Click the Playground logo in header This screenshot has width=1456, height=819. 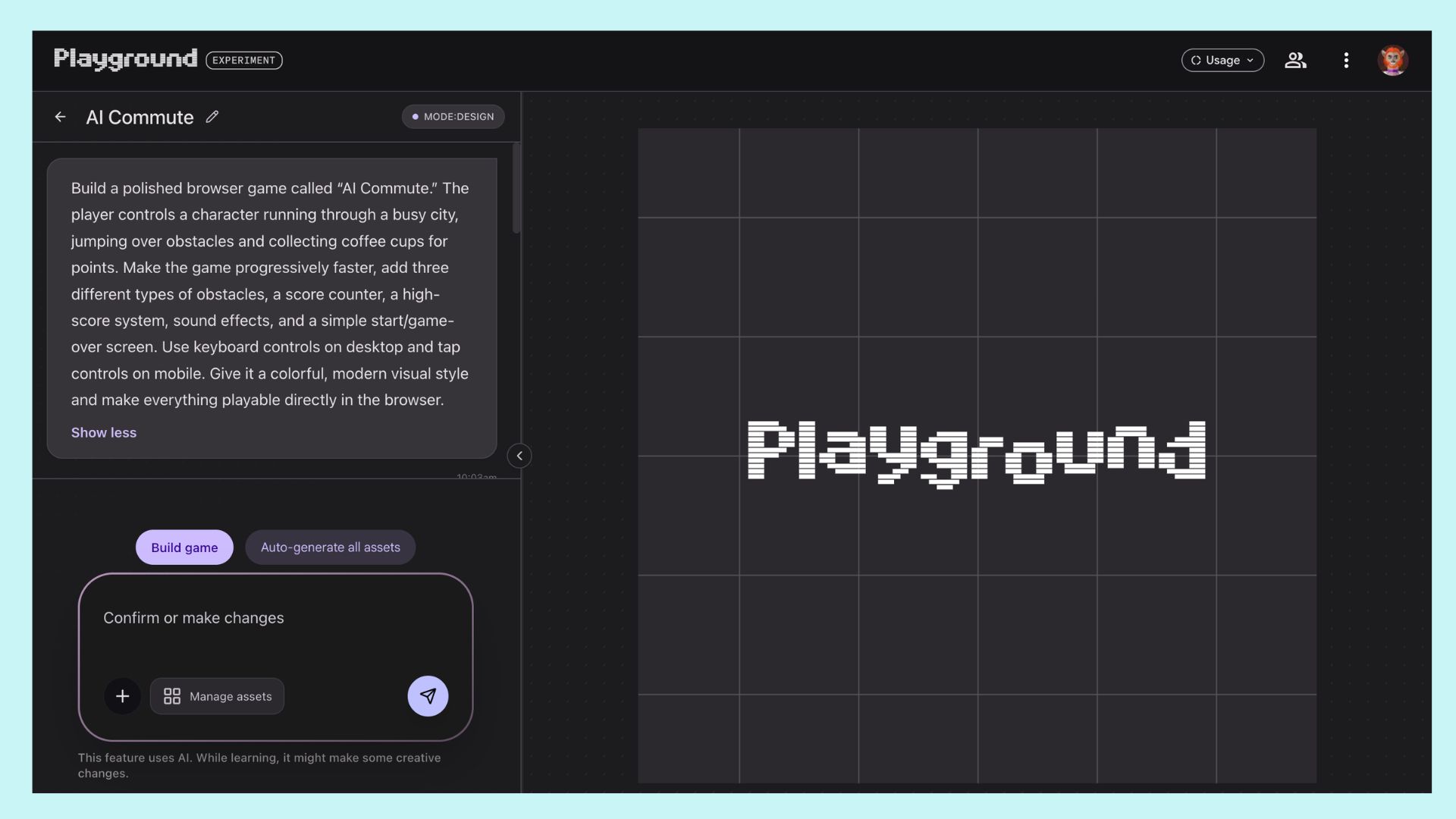[125, 59]
